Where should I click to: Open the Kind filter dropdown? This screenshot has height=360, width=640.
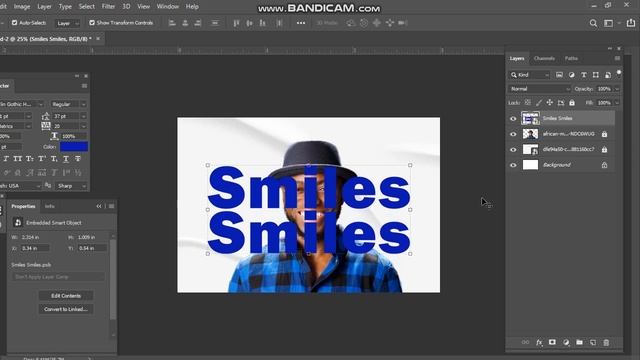[x=529, y=75]
